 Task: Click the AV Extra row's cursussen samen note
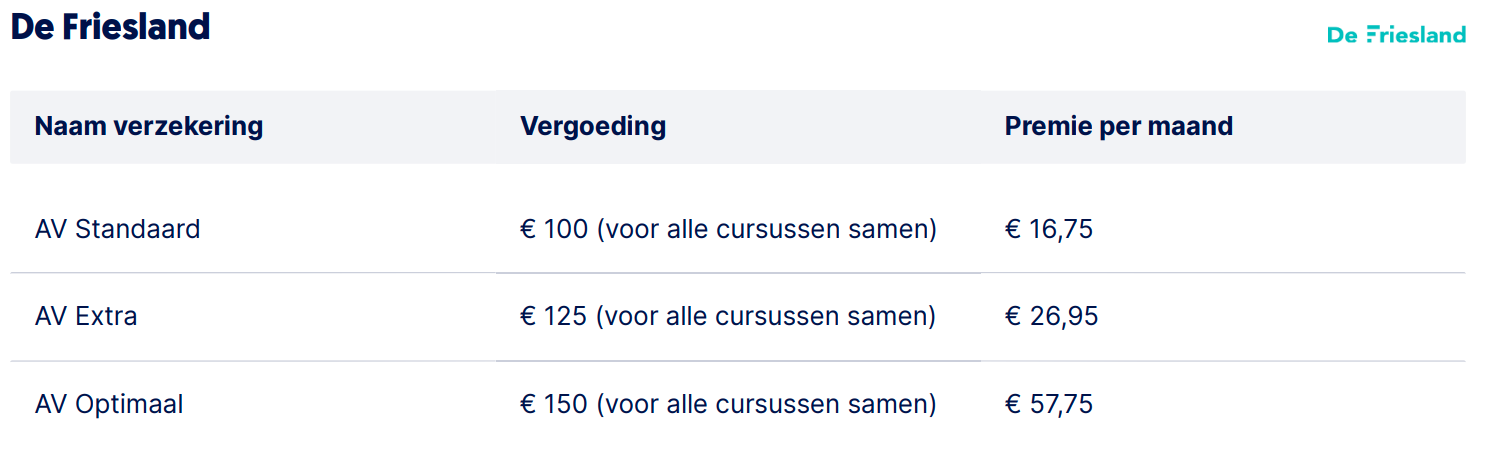tap(766, 317)
